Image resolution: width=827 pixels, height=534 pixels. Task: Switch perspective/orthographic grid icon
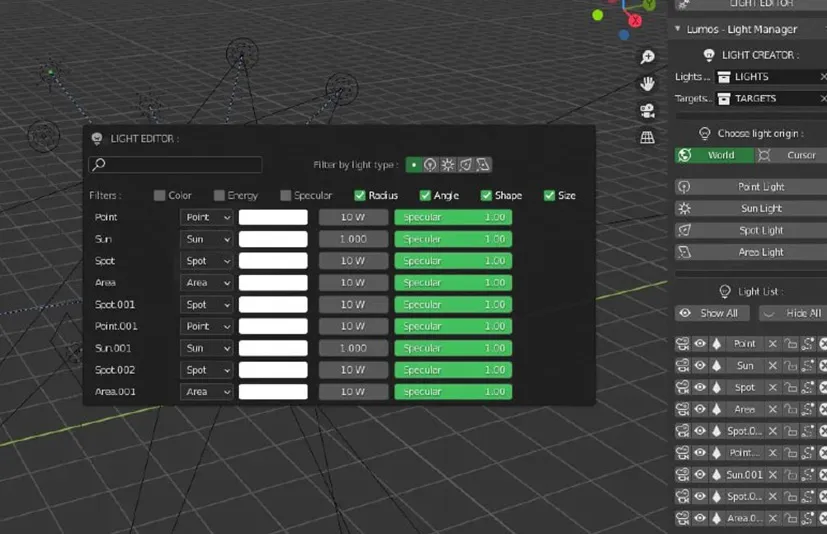(647, 138)
